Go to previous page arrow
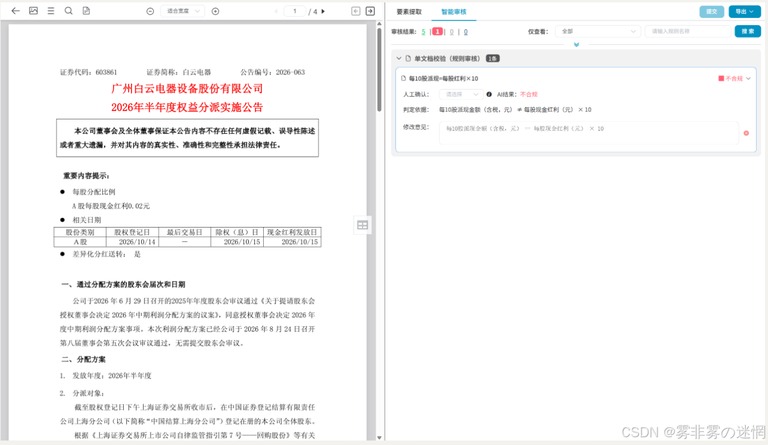Image resolution: width=768 pixels, height=445 pixels. 276,11
